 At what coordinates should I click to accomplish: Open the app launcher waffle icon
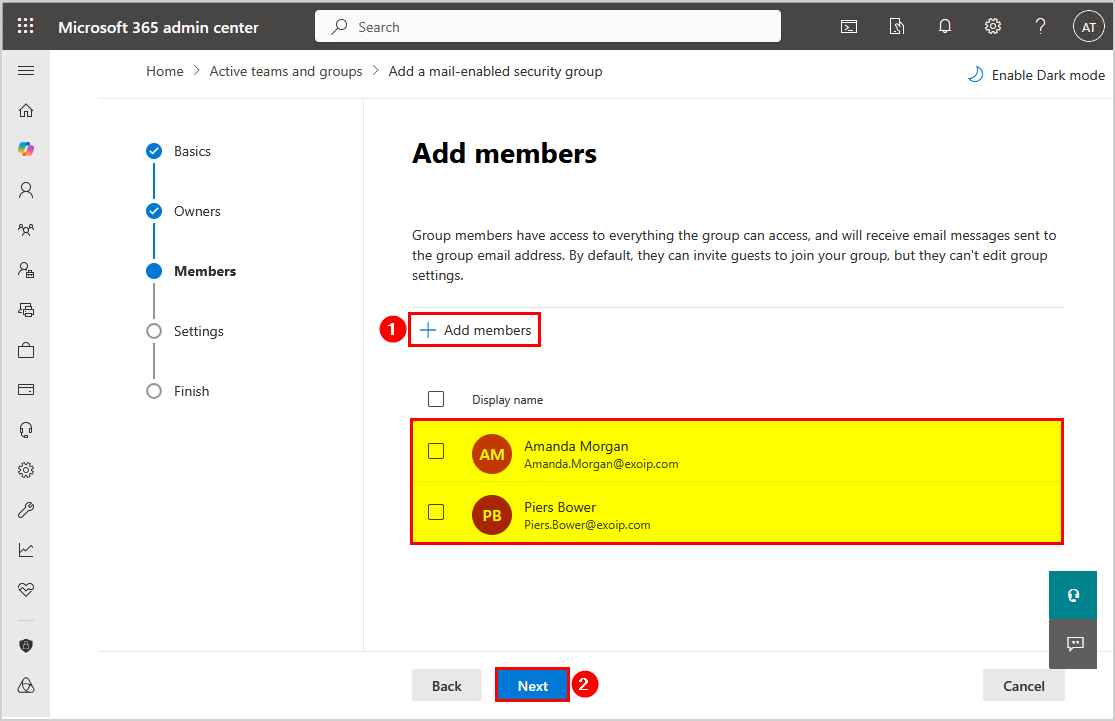pos(26,27)
